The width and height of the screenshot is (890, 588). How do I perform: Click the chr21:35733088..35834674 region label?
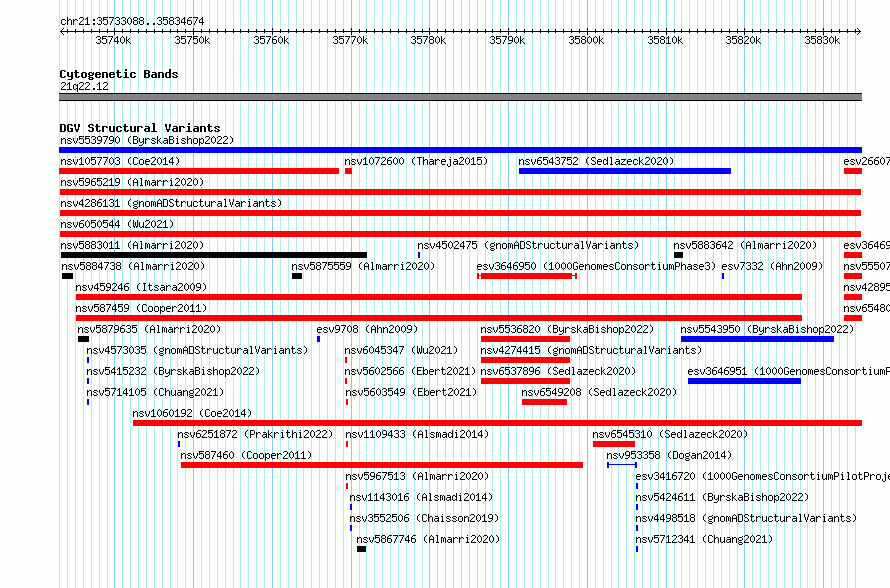click(132, 21)
